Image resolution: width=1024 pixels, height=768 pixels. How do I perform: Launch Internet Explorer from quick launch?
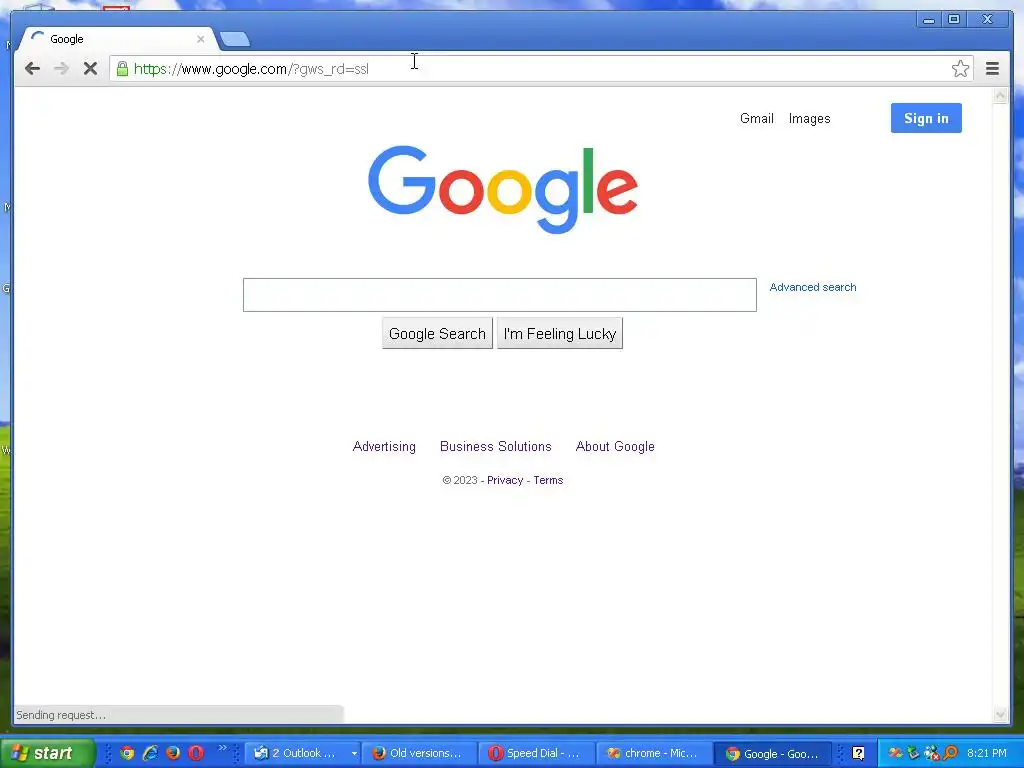pyautogui.click(x=150, y=753)
